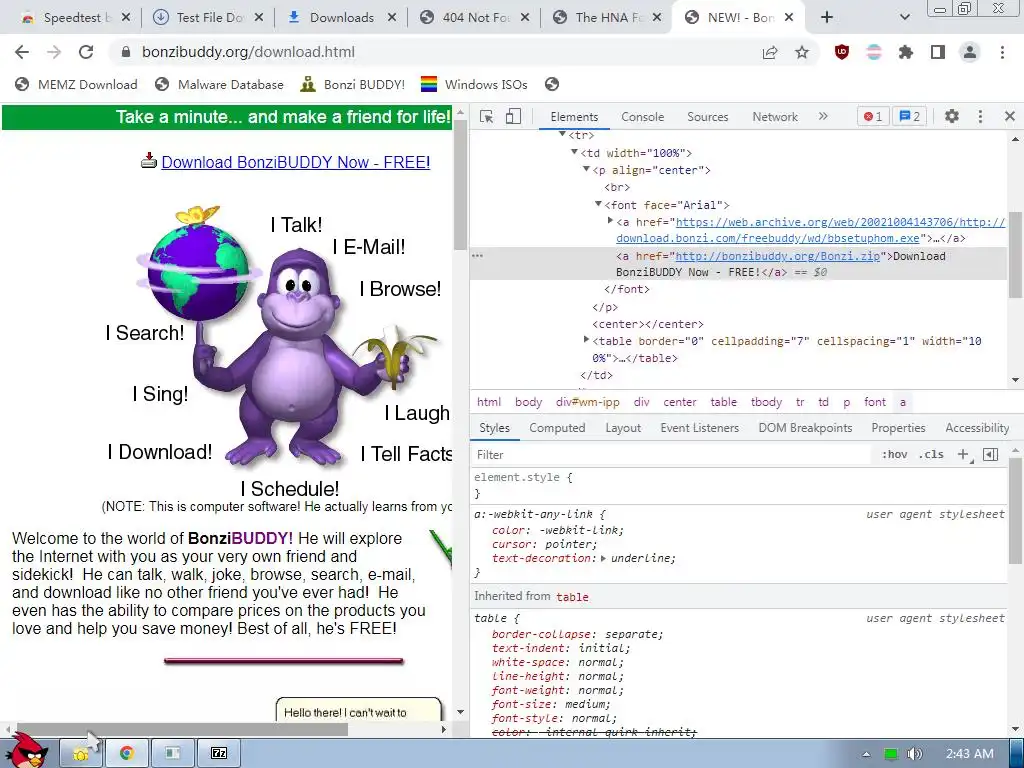Open the Sources panel tab
The height and width of the screenshot is (768, 1024).
click(x=707, y=117)
